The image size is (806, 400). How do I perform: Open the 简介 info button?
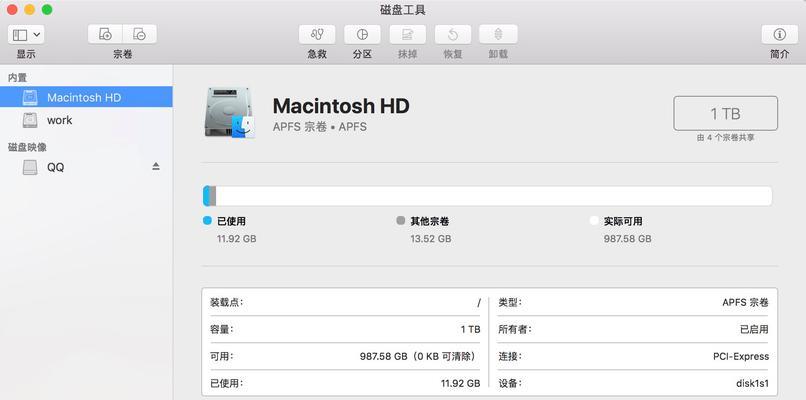click(780, 34)
